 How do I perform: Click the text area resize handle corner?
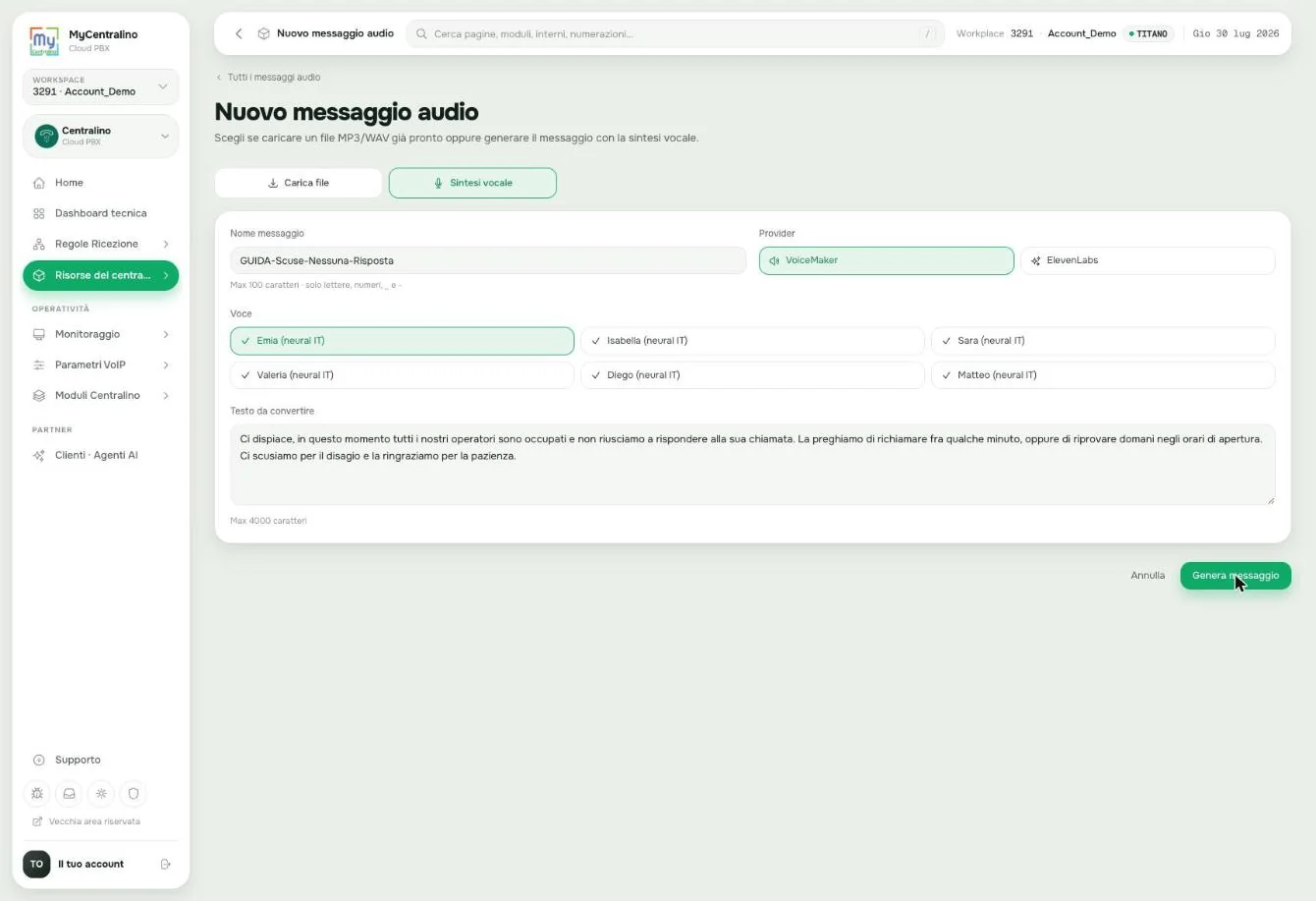pos(1270,500)
